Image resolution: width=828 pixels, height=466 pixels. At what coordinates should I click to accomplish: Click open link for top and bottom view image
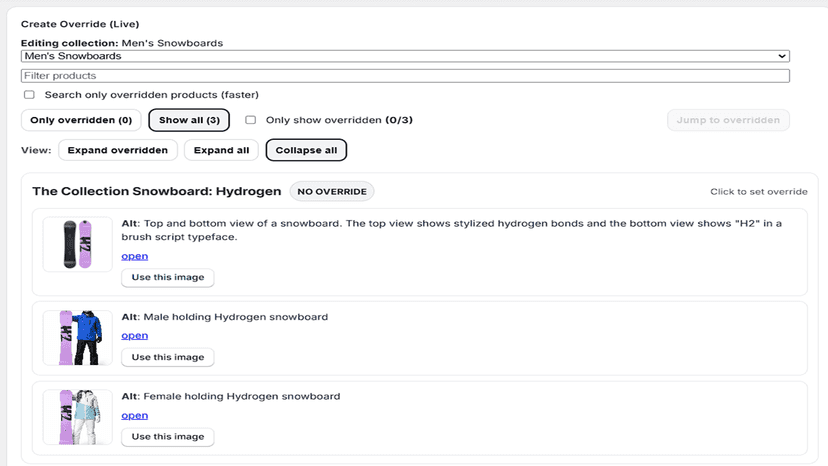135,256
